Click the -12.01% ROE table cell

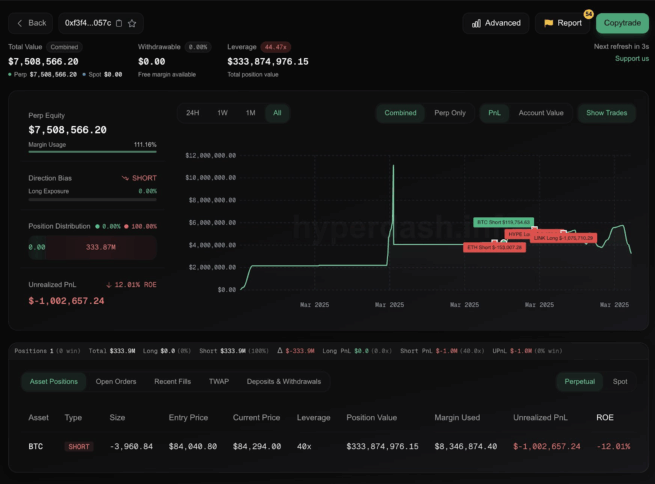tap(613, 446)
